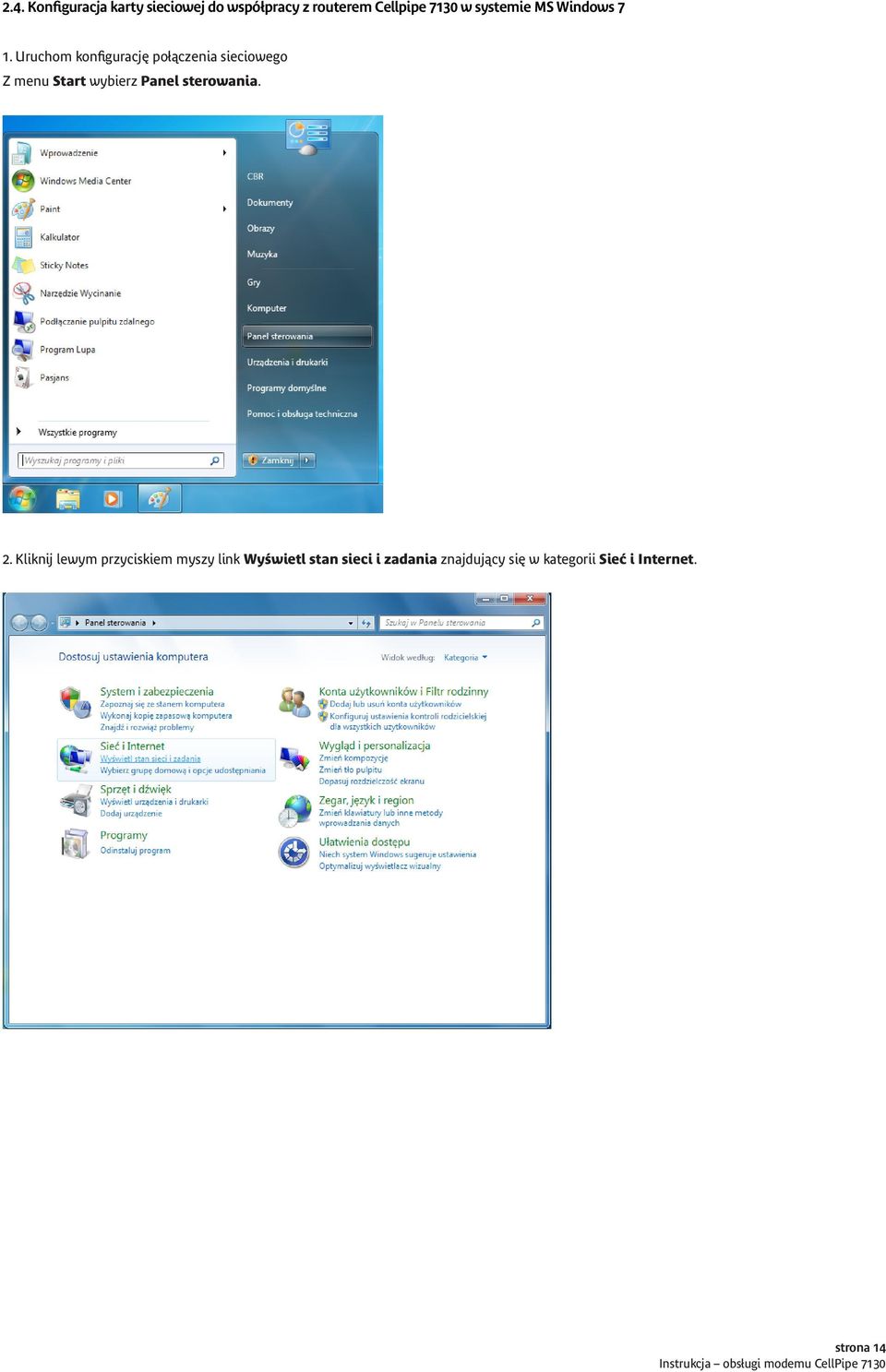
Task: Open Zegar, język i region category
Action: click(x=366, y=800)
